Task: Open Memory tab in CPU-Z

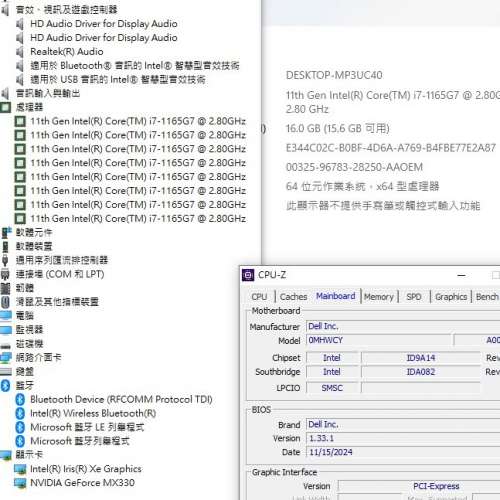Action: coord(379,297)
